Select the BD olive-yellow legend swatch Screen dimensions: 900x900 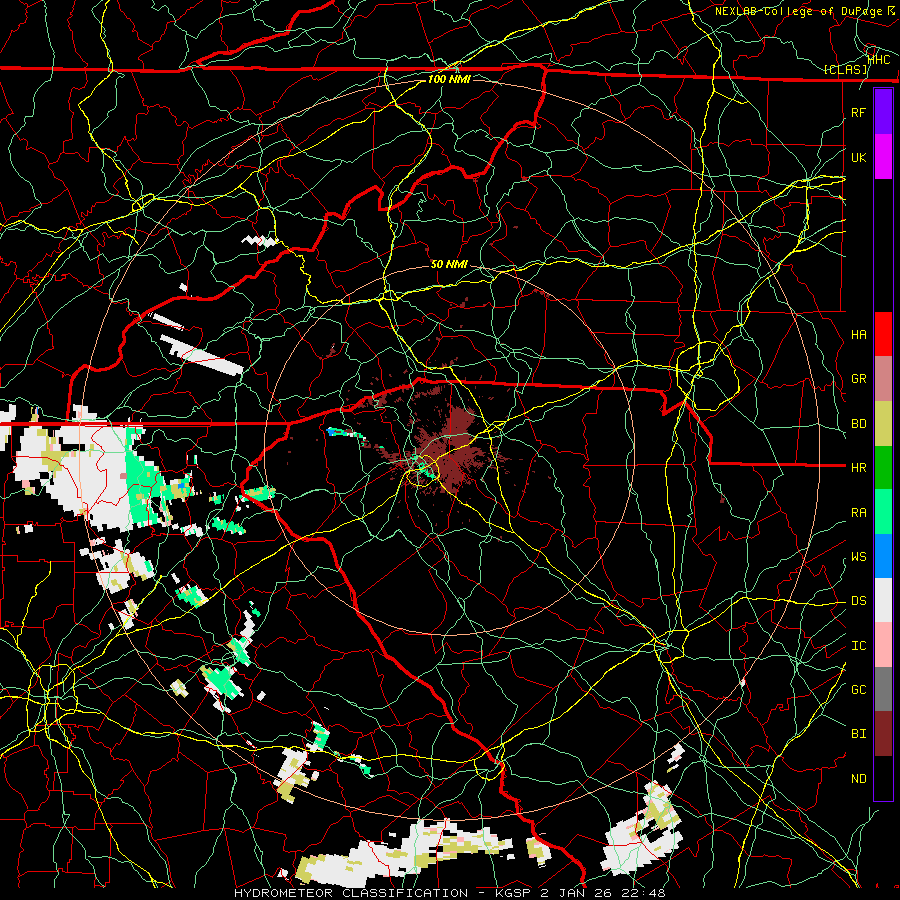[x=883, y=424]
